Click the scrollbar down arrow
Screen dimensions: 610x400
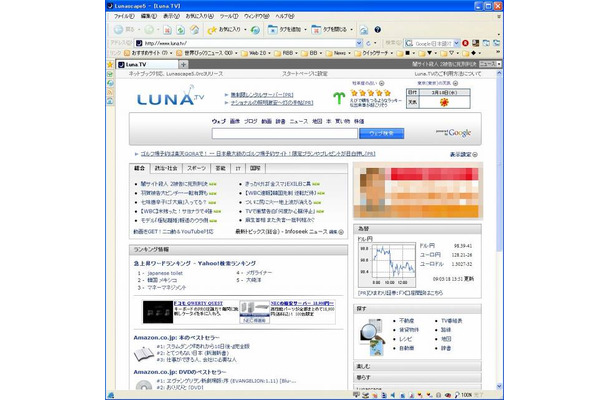pyautogui.click(x=500, y=386)
